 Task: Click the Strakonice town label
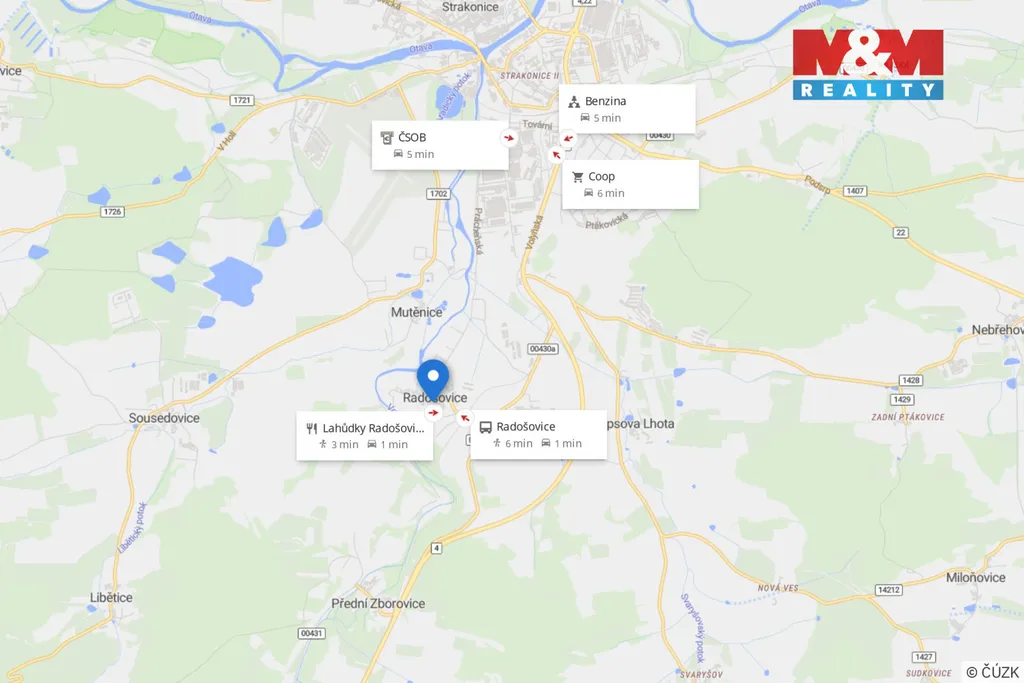tap(470, 7)
